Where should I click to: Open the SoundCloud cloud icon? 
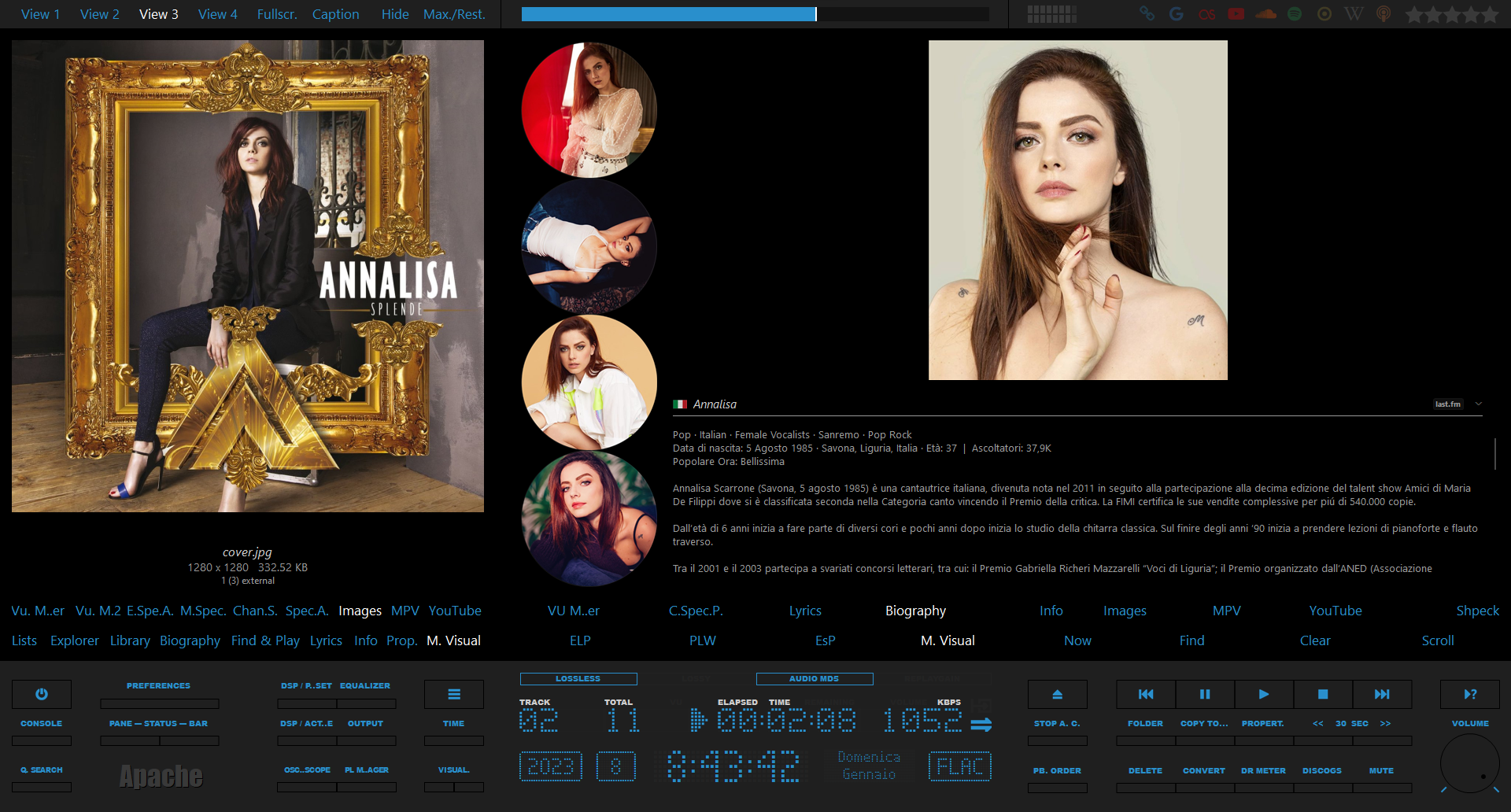(x=1266, y=13)
